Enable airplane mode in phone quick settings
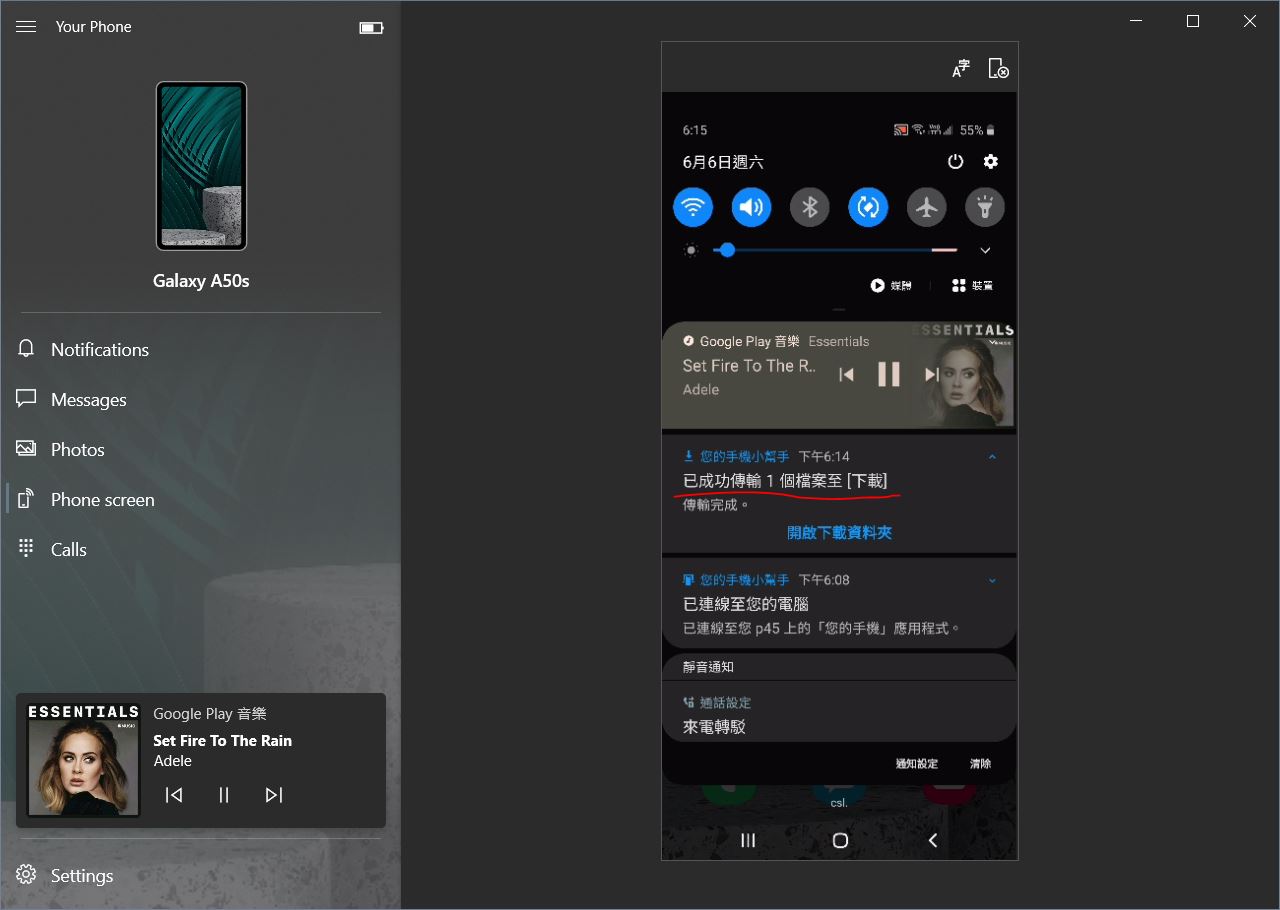Viewport: 1280px width, 910px height. pyautogui.click(x=927, y=207)
